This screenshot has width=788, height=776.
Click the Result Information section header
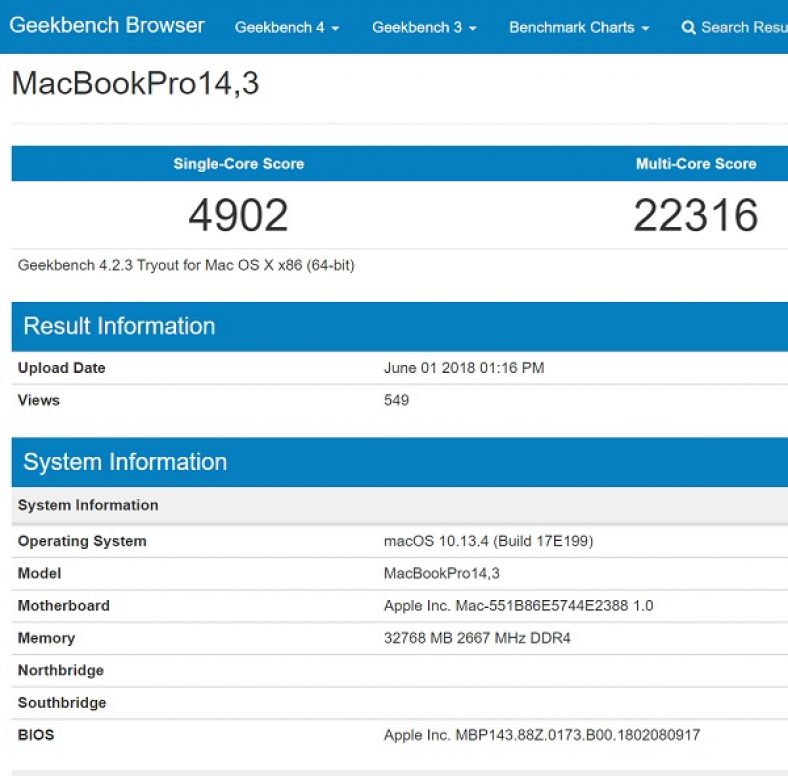(x=400, y=327)
